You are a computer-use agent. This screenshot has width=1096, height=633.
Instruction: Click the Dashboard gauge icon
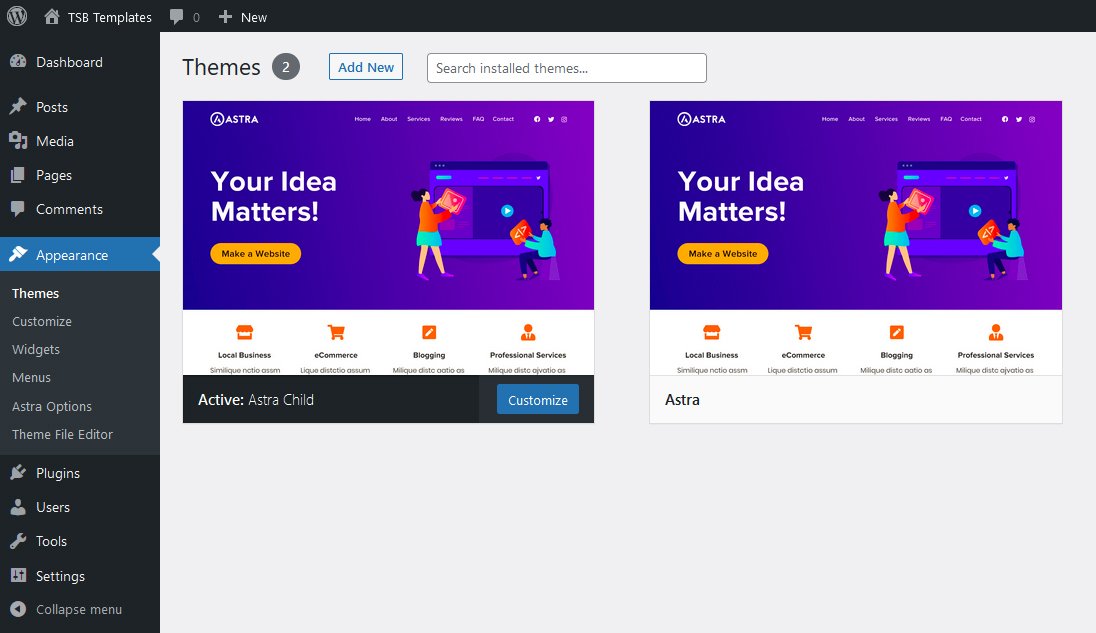click(x=18, y=61)
